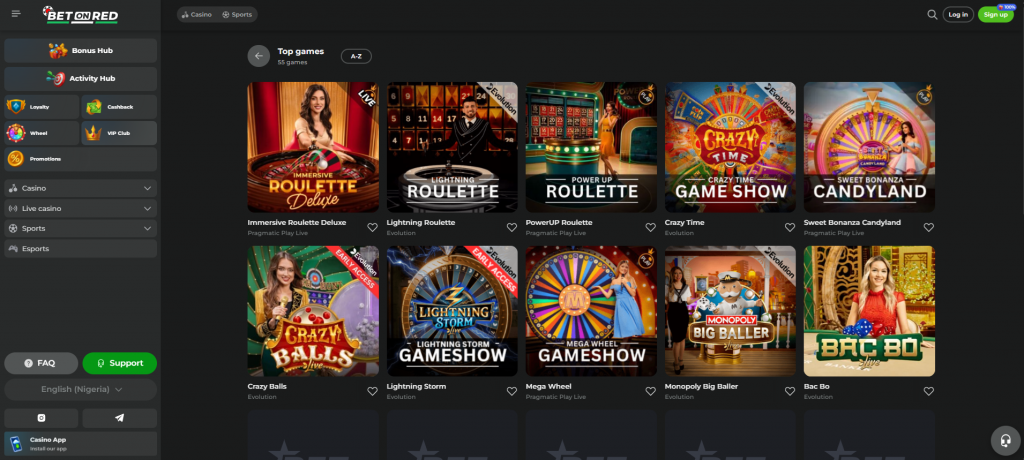Image resolution: width=1024 pixels, height=460 pixels.
Task: Open Monopoly Big Baller thumbnail
Action: click(x=730, y=311)
